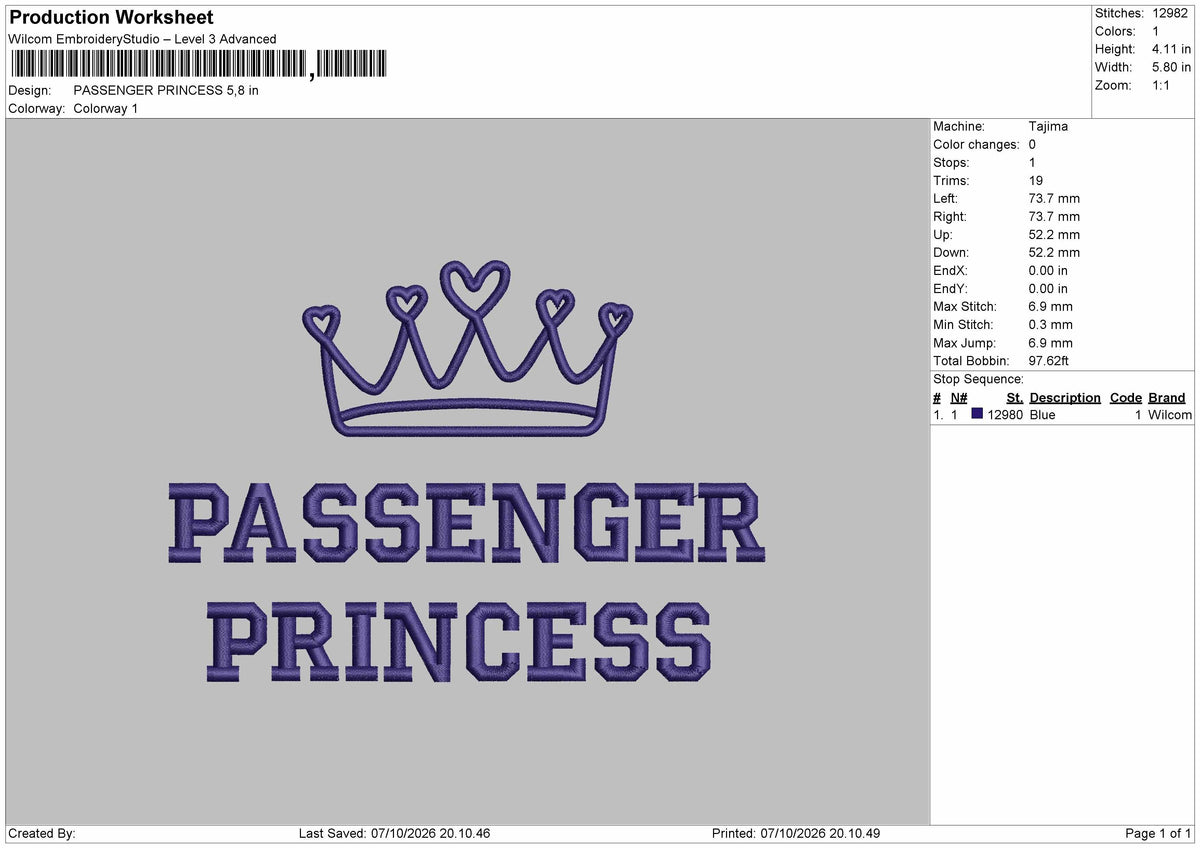Select the Trims value 19

(x=1036, y=180)
